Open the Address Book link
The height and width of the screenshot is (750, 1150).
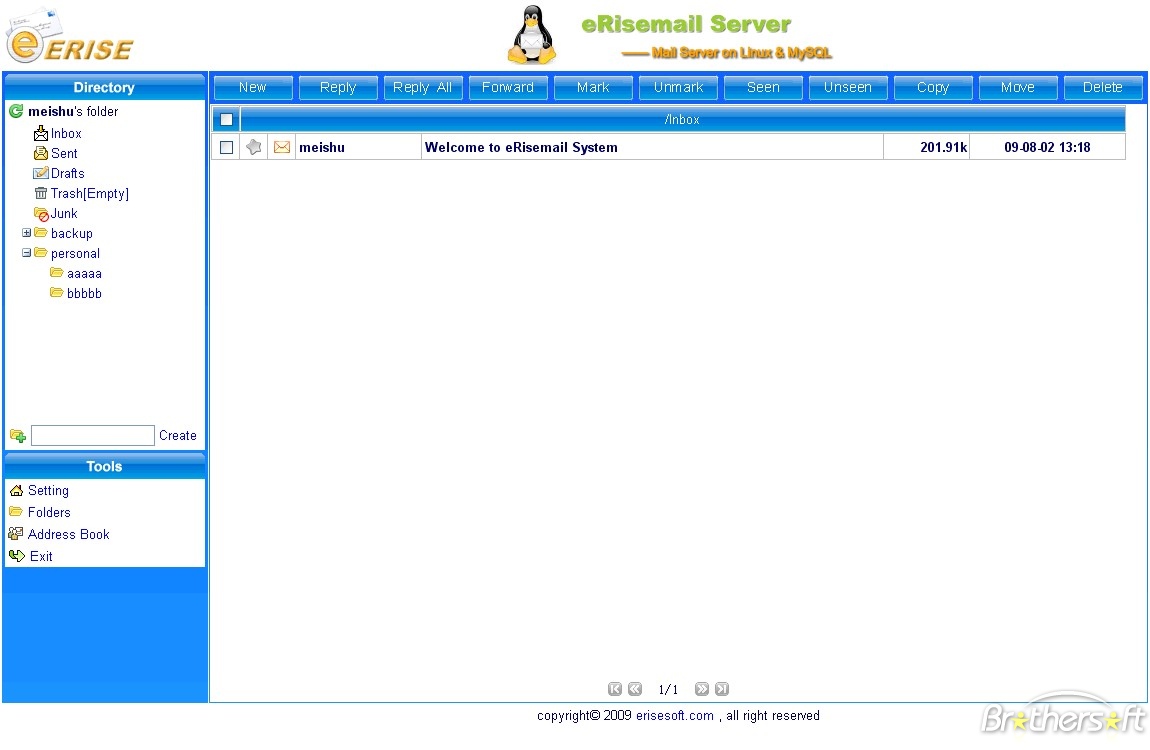click(68, 534)
